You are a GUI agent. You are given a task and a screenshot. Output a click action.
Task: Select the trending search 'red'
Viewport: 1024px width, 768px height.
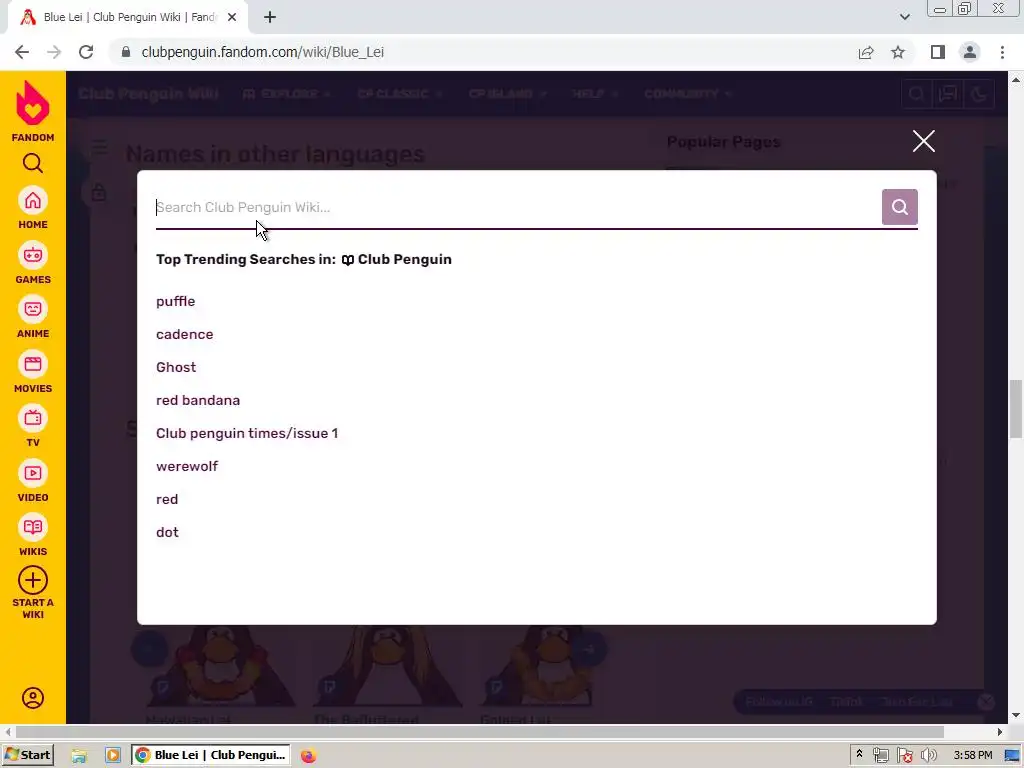167,499
